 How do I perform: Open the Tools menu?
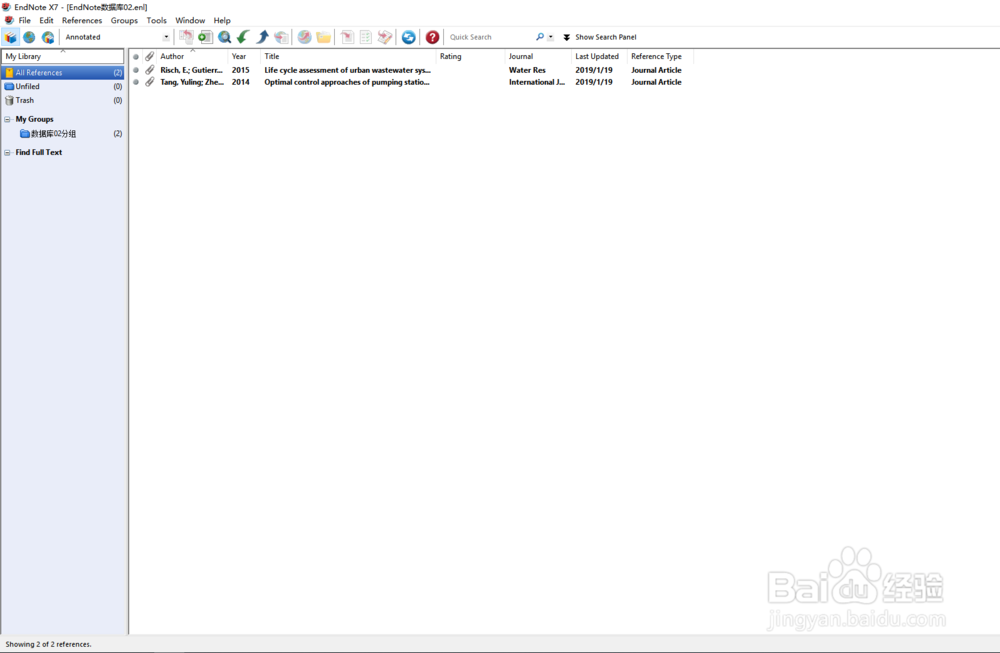156,20
